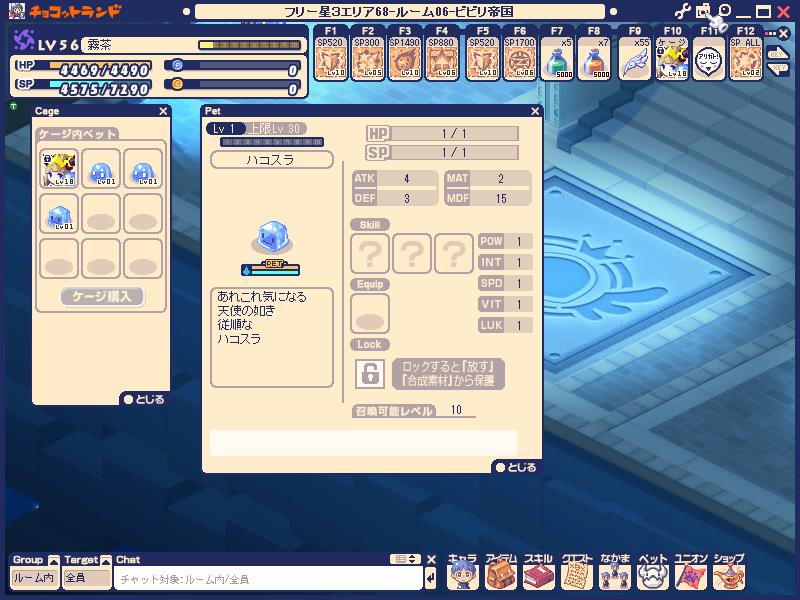Click とじる in the Cage window
This screenshot has width=800, height=600.
[x=144, y=399]
